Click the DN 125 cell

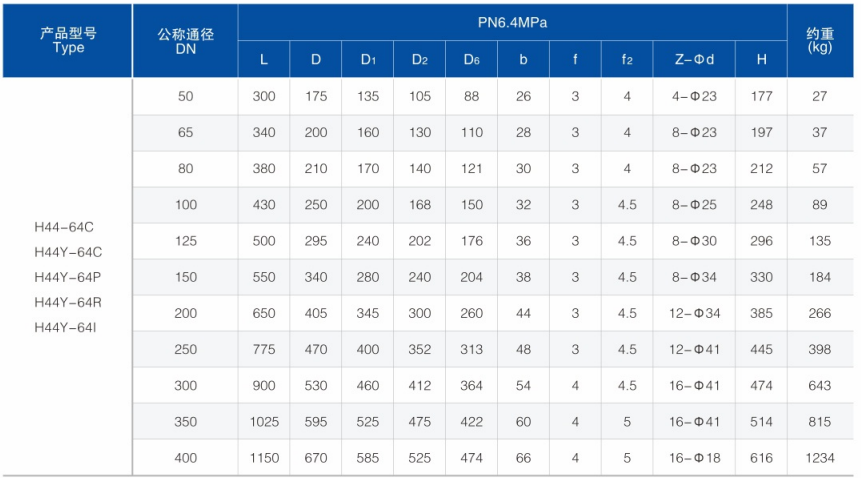(x=186, y=241)
